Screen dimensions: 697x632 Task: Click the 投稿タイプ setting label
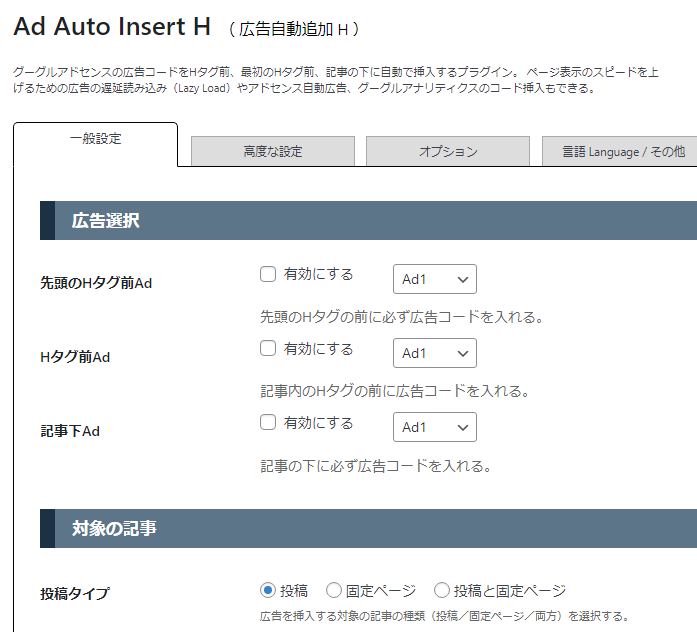(x=75, y=593)
